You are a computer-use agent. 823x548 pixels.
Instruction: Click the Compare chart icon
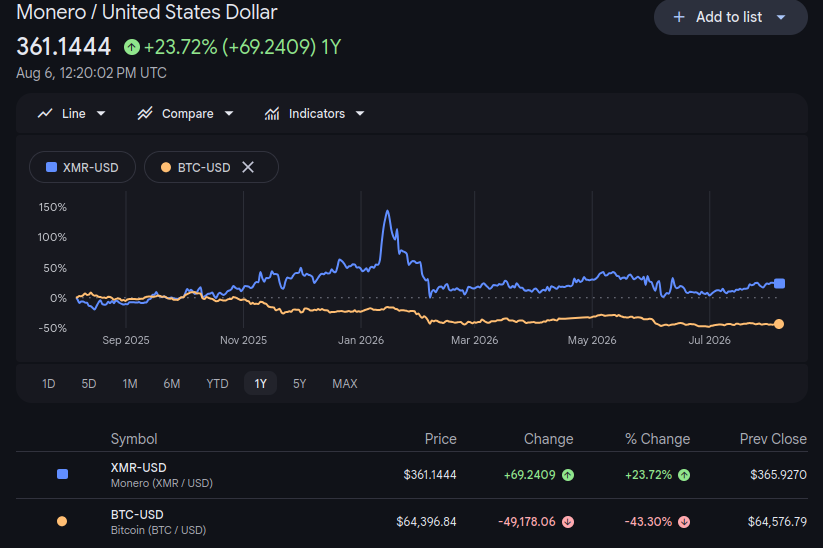[x=145, y=113]
